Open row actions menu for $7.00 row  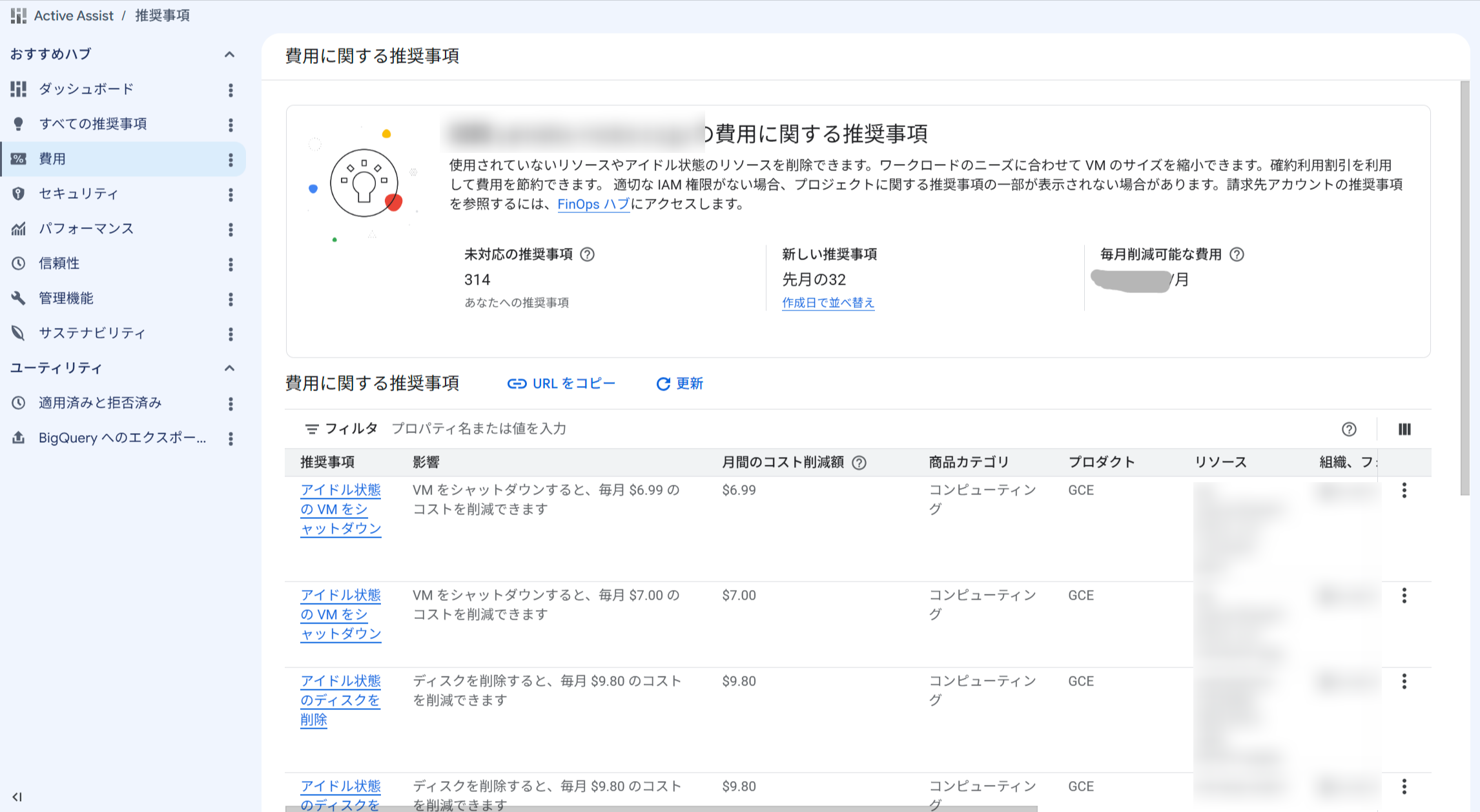[x=1404, y=596]
